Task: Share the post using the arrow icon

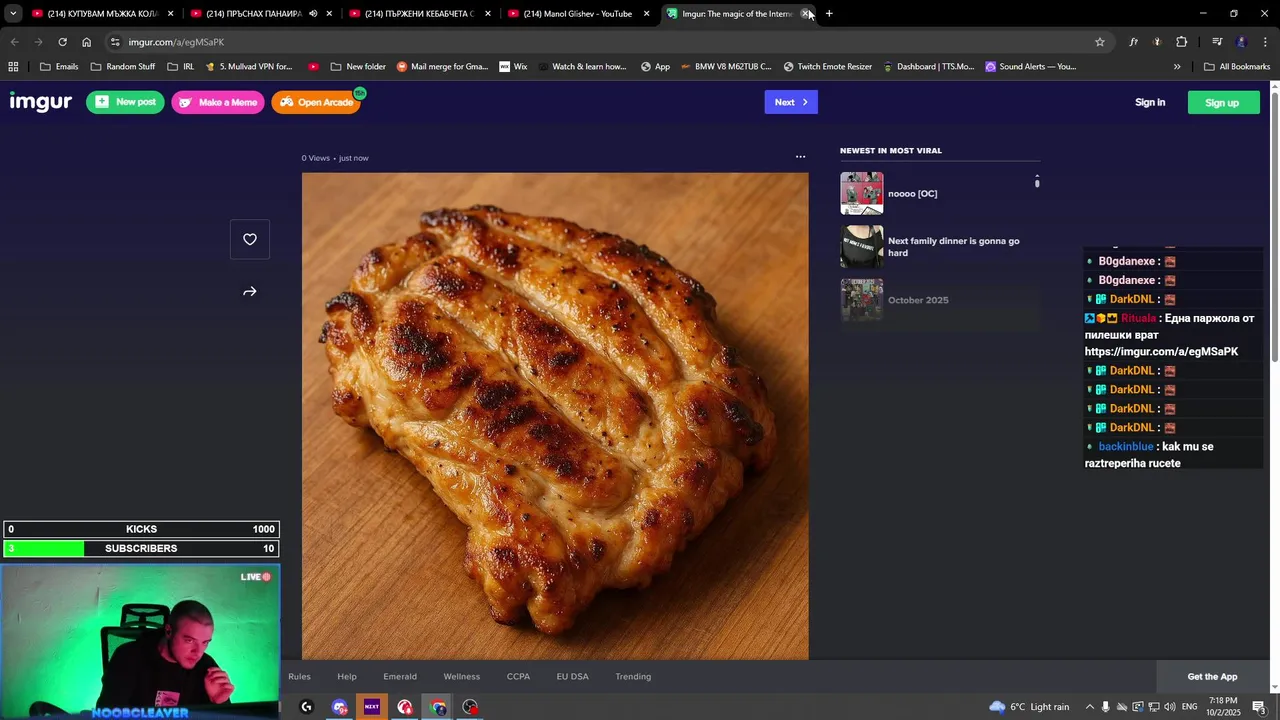Action: coord(250,292)
